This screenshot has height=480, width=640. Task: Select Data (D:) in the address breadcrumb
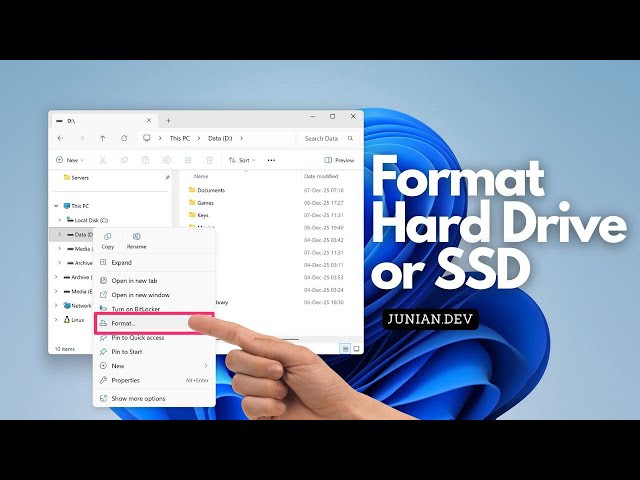tap(220, 138)
